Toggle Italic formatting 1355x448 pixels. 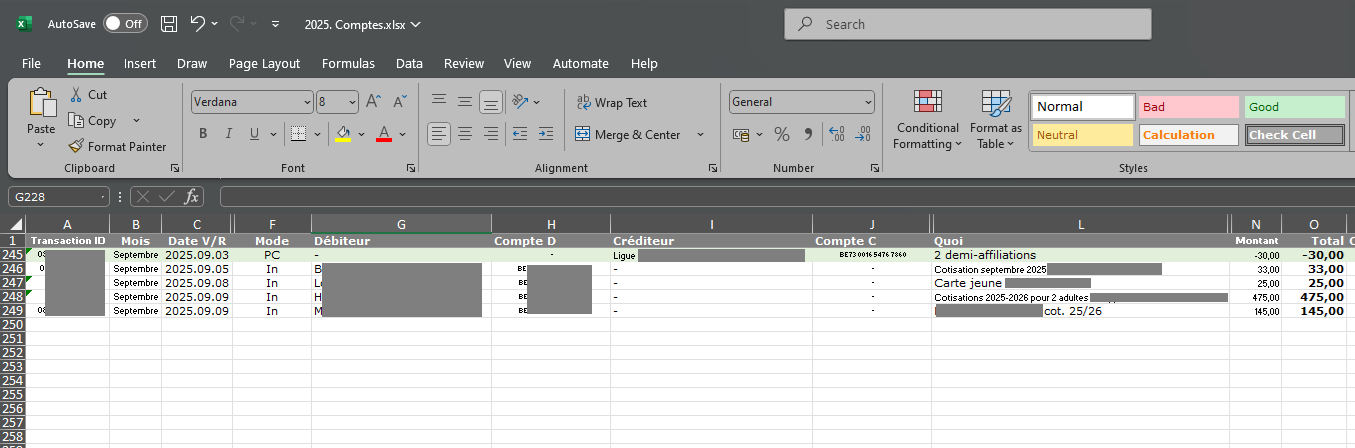229,134
